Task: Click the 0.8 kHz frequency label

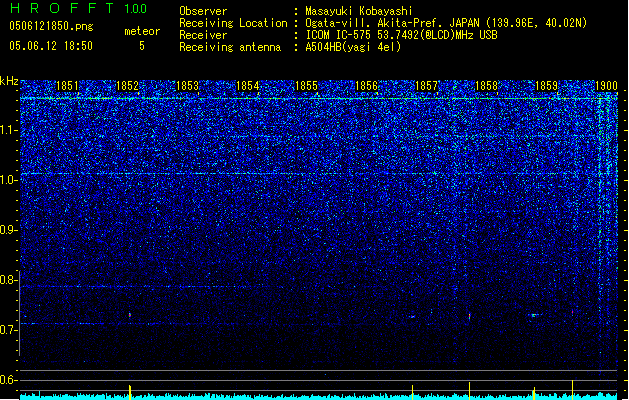Action: 9,280
